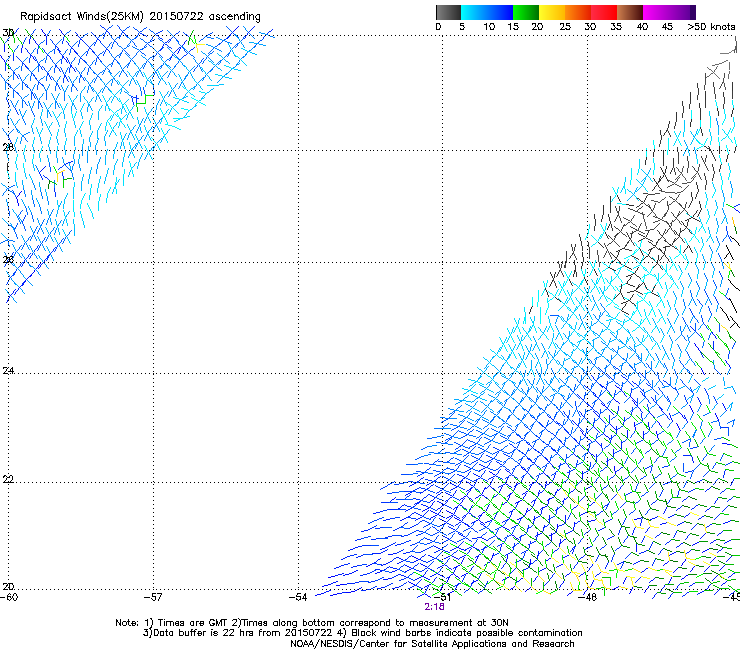740x650 pixels.
Task: Click the '>50 knots' legend label
Action: (x=711, y=27)
